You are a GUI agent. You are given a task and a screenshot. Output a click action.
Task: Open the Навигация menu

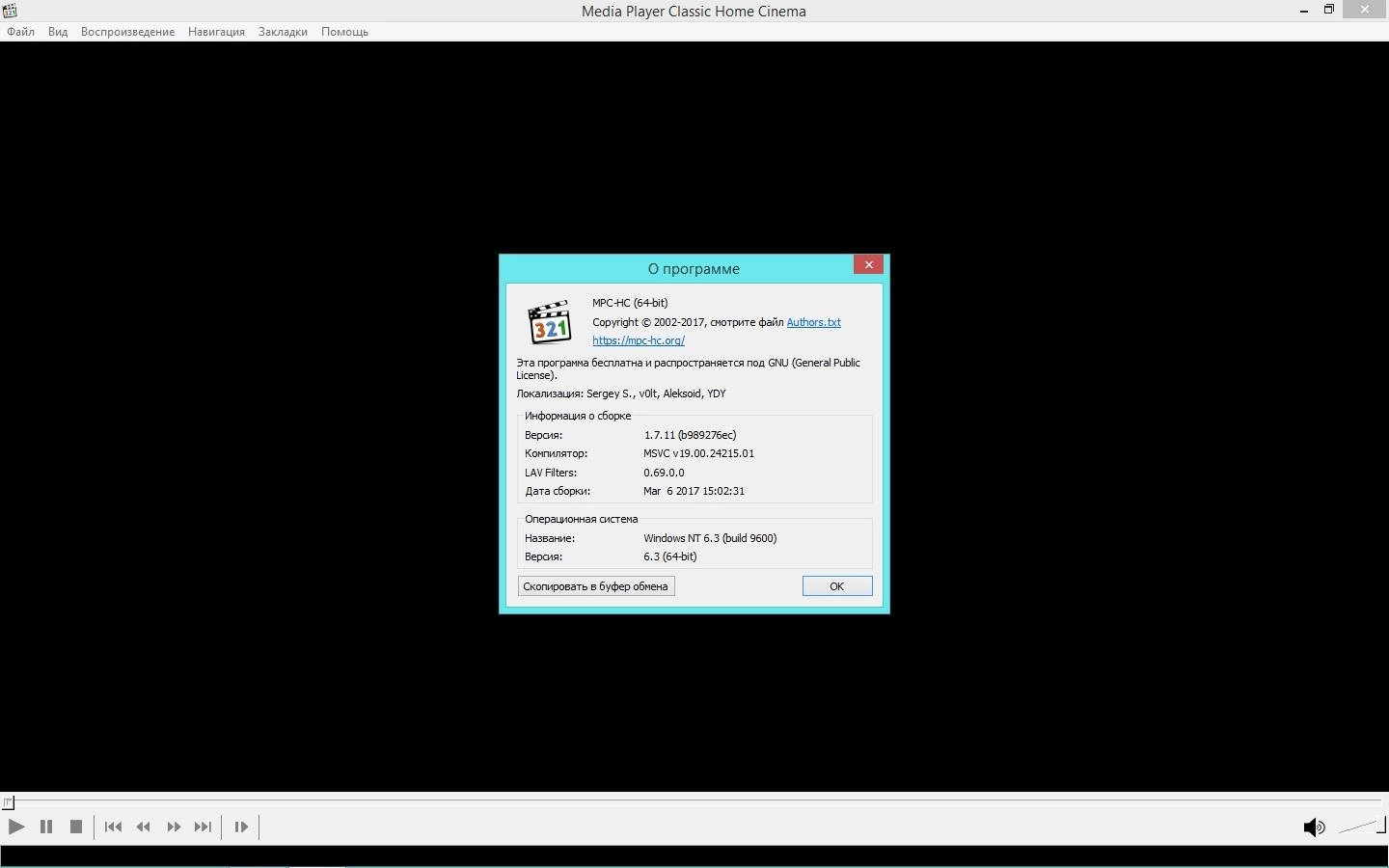coord(216,32)
